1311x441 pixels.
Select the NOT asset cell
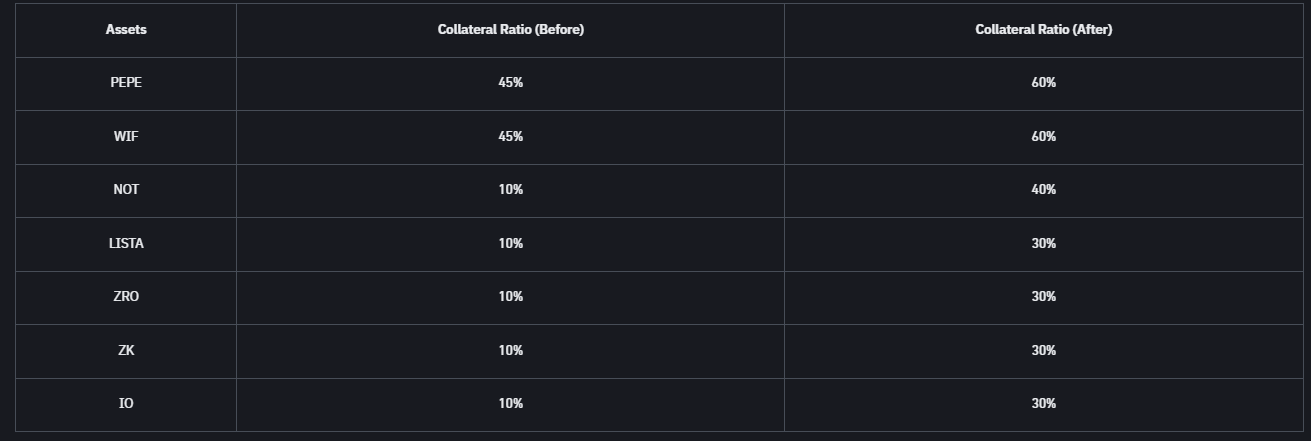[x=126, y=190]
